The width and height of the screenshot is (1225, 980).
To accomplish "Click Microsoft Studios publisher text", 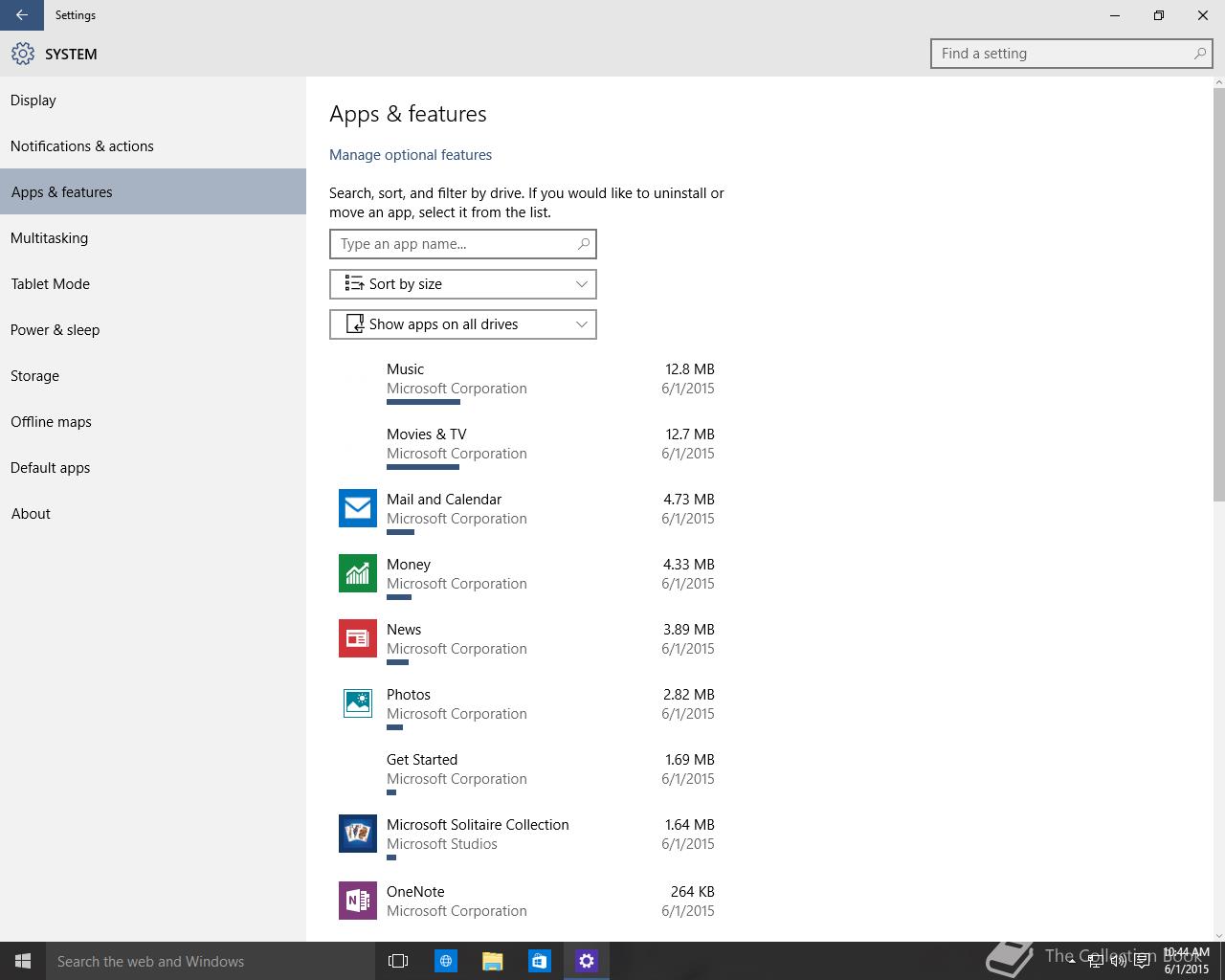I will (442, 844).
